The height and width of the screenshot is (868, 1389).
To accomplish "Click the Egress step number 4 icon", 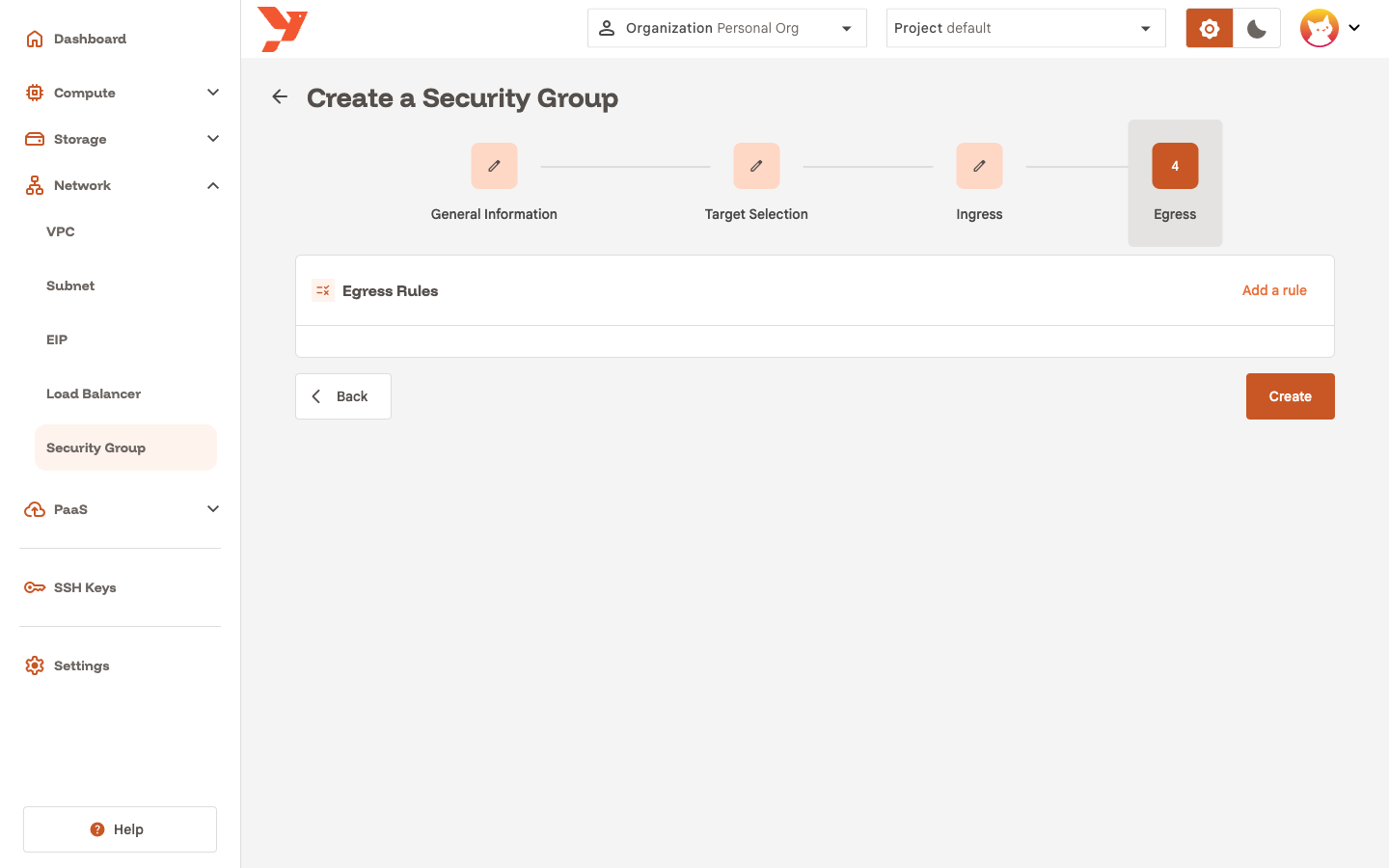I will tap(1175, 166).
